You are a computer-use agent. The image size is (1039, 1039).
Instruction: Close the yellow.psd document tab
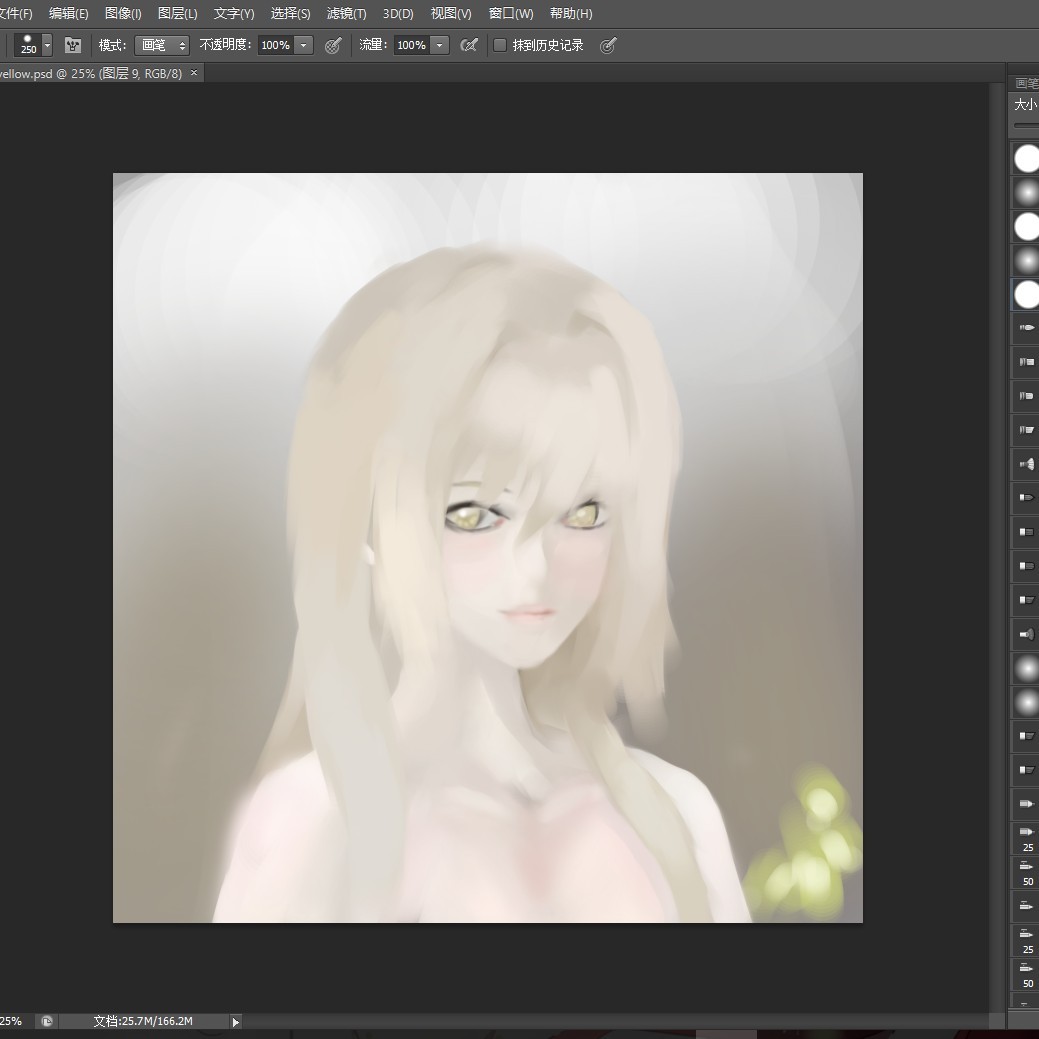pos(194,73)
